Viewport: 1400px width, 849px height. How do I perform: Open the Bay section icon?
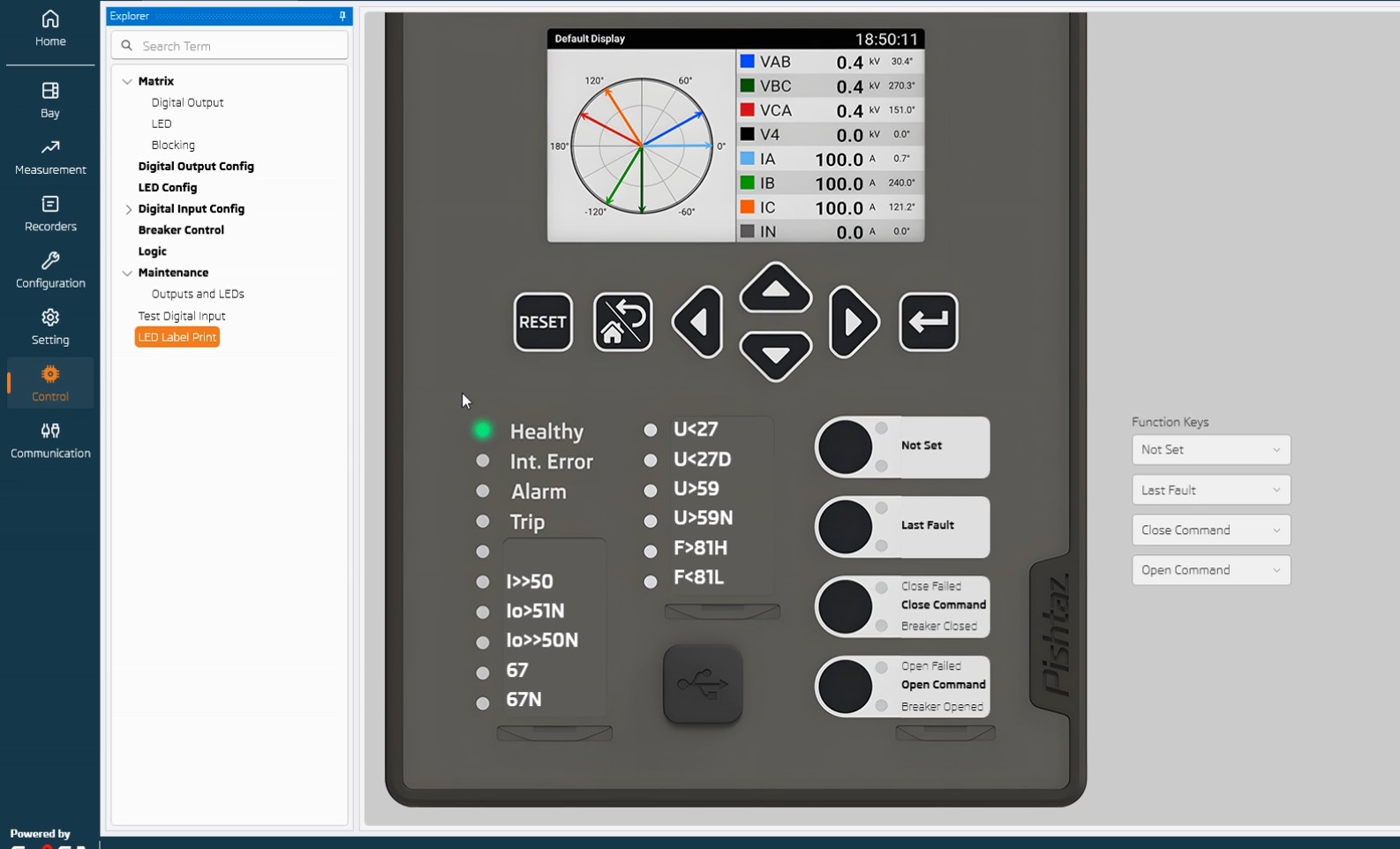50,91
